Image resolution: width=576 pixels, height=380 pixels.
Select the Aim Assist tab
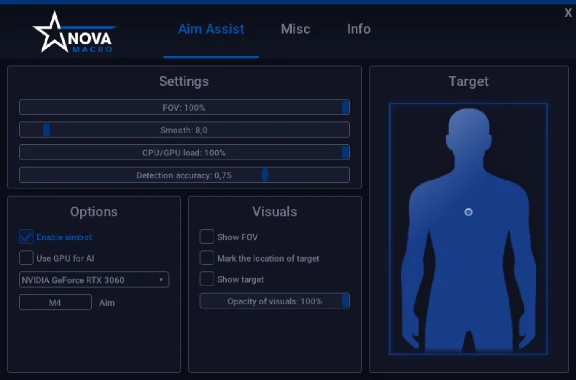pos(211,29)
